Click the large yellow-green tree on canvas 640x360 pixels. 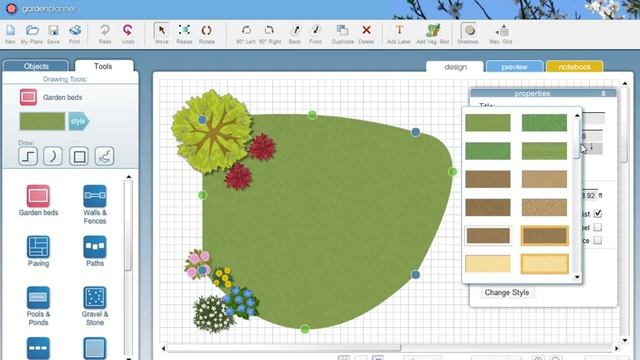pyautogui.click(x=211, y=131)
